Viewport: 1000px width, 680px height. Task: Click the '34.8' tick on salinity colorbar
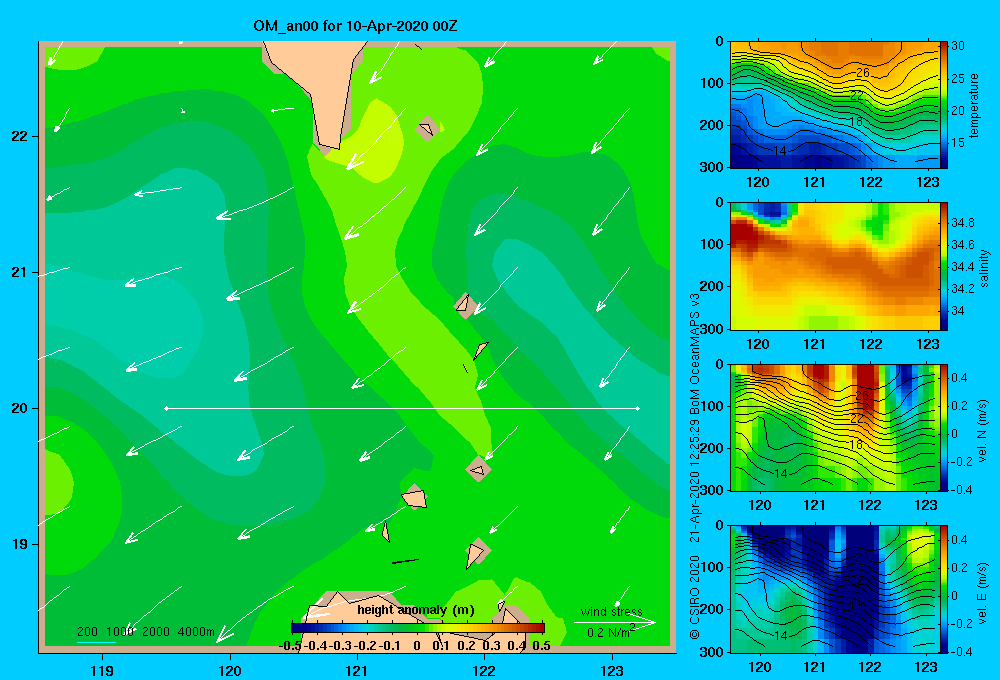(x=962, y=223)
